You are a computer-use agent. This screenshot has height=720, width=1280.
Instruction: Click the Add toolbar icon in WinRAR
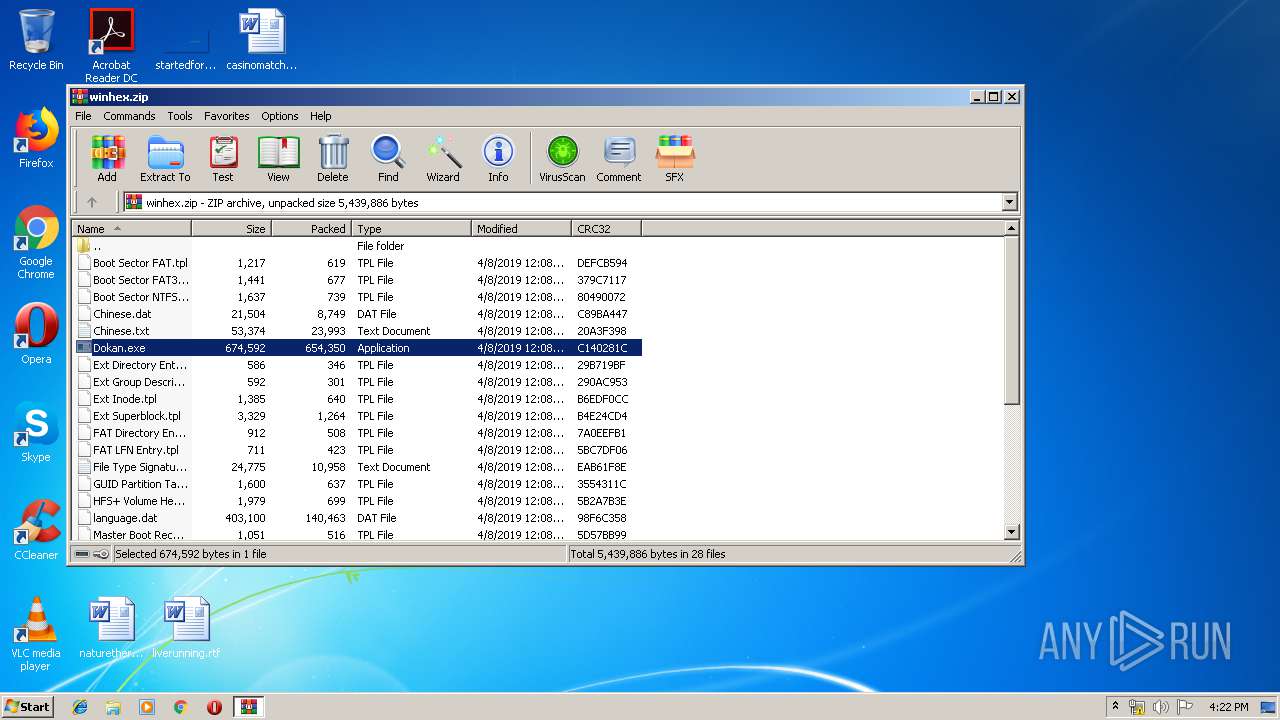pos(107,159)
